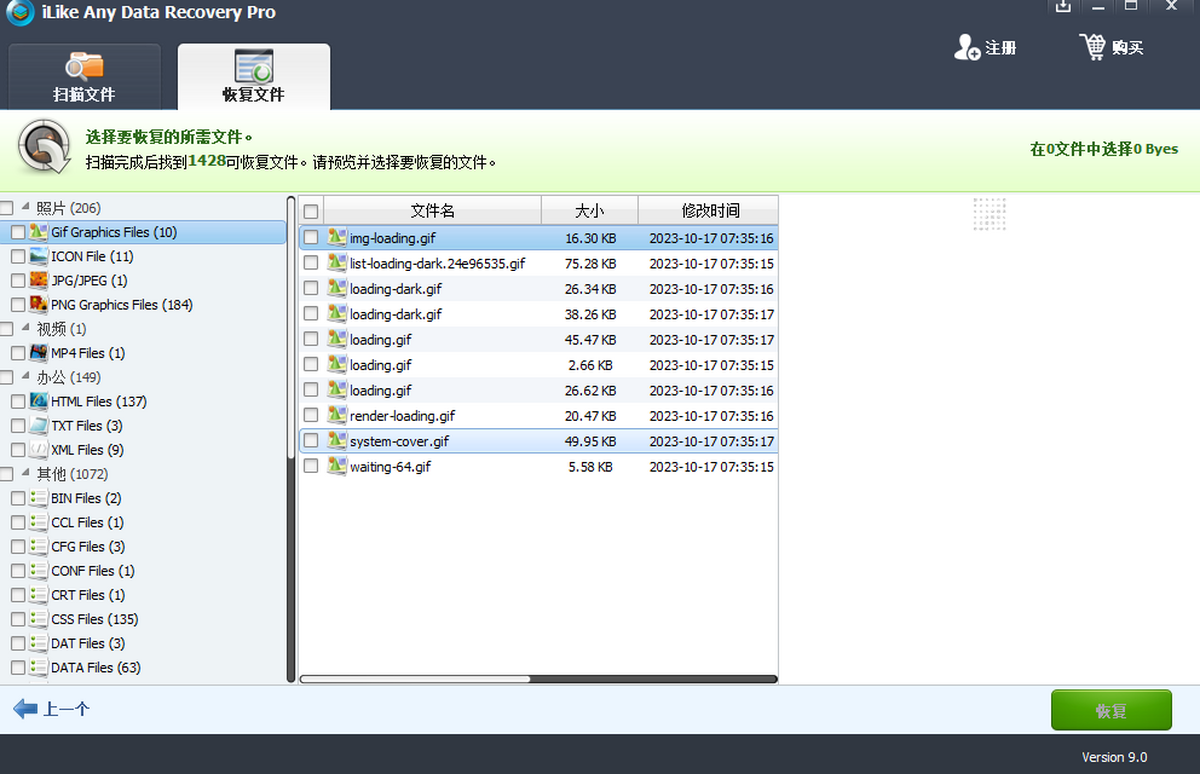The width and height of the screenshot is (1200, 774).
Task: Sort by 修改时间 column header
Action: [x=708, y=211]
